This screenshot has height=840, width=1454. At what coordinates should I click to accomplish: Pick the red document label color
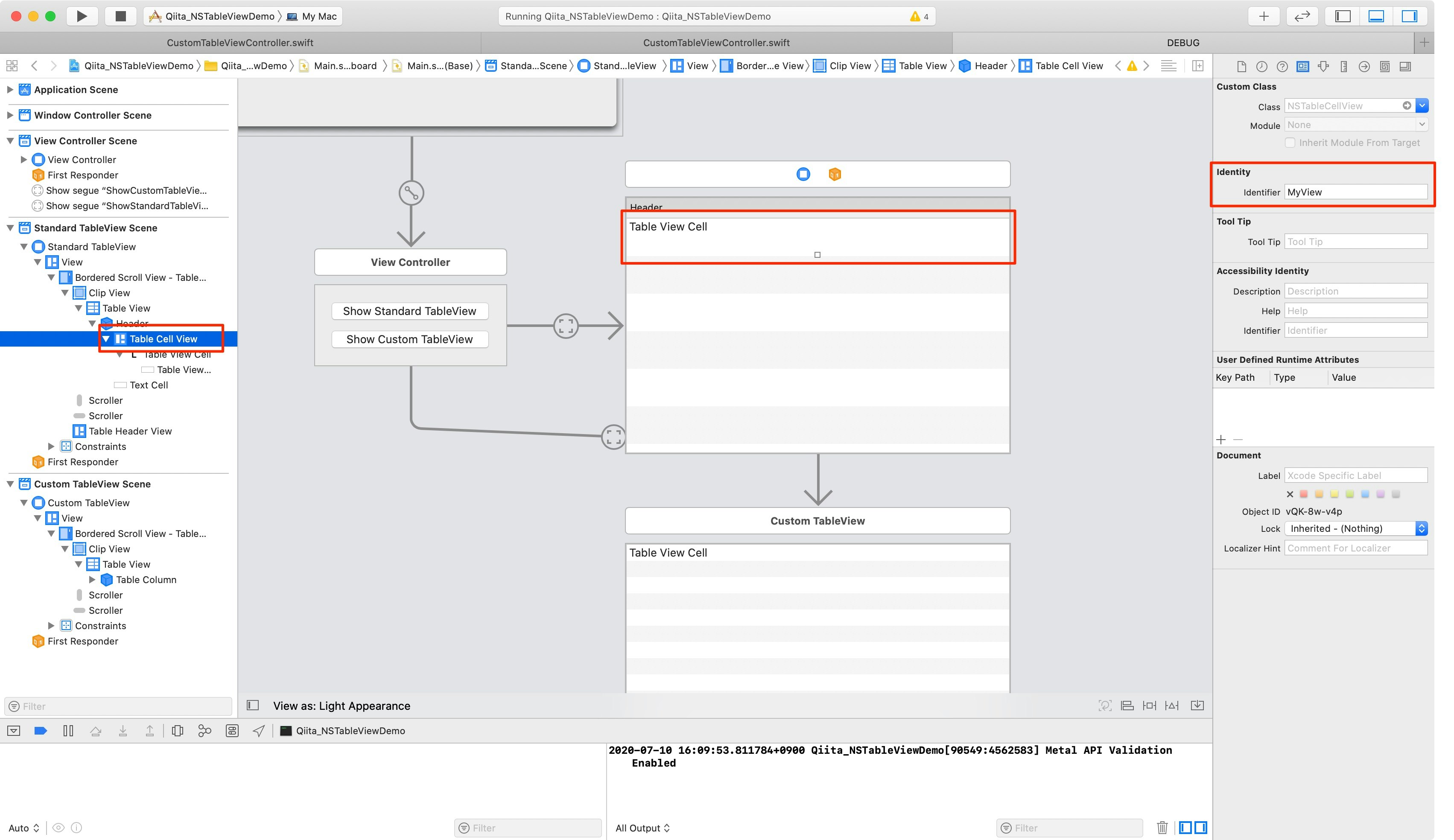pyautogui.click(x=1303, y=494)
